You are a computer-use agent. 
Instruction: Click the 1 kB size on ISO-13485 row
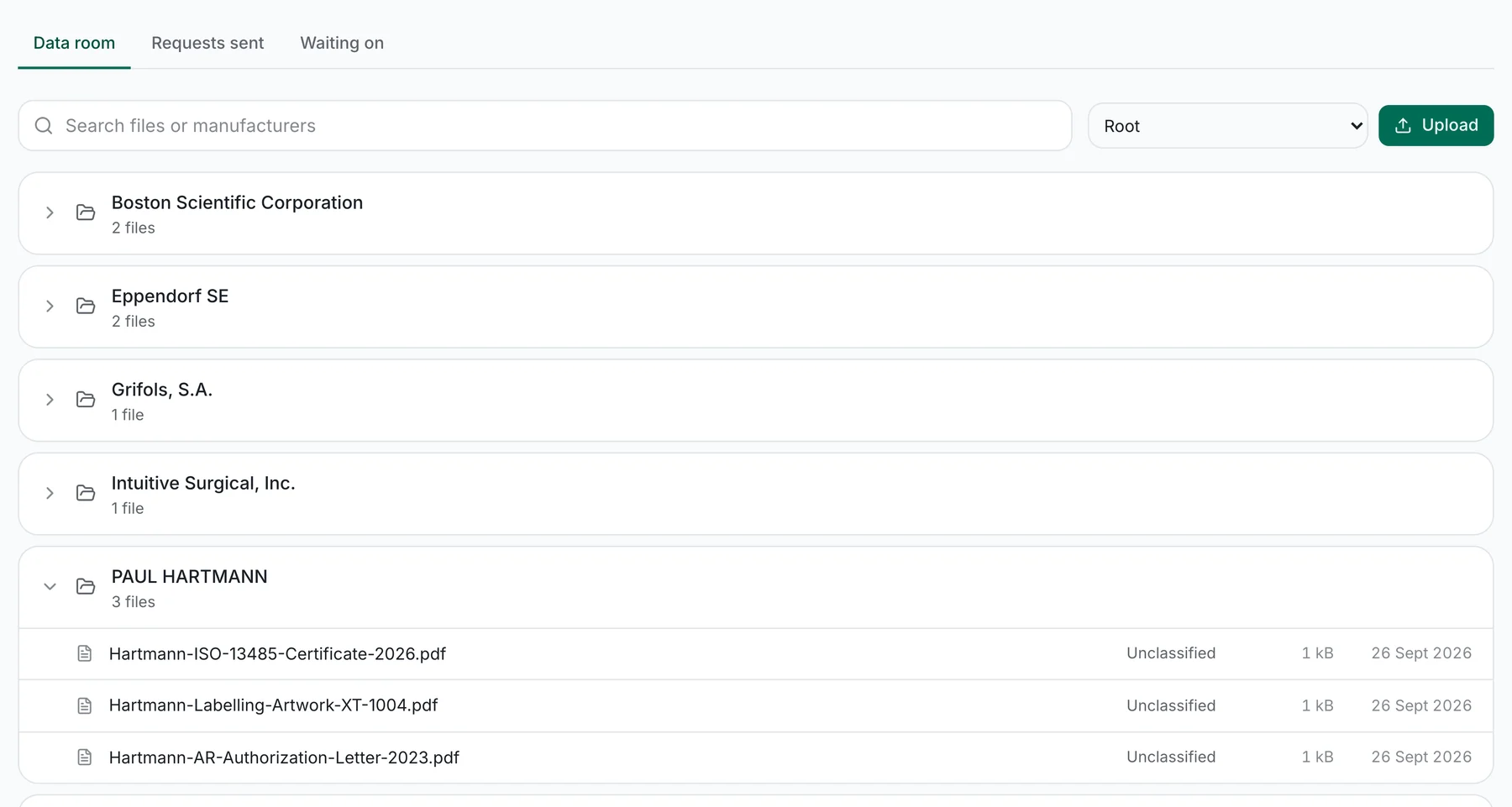coord(1317,653)
